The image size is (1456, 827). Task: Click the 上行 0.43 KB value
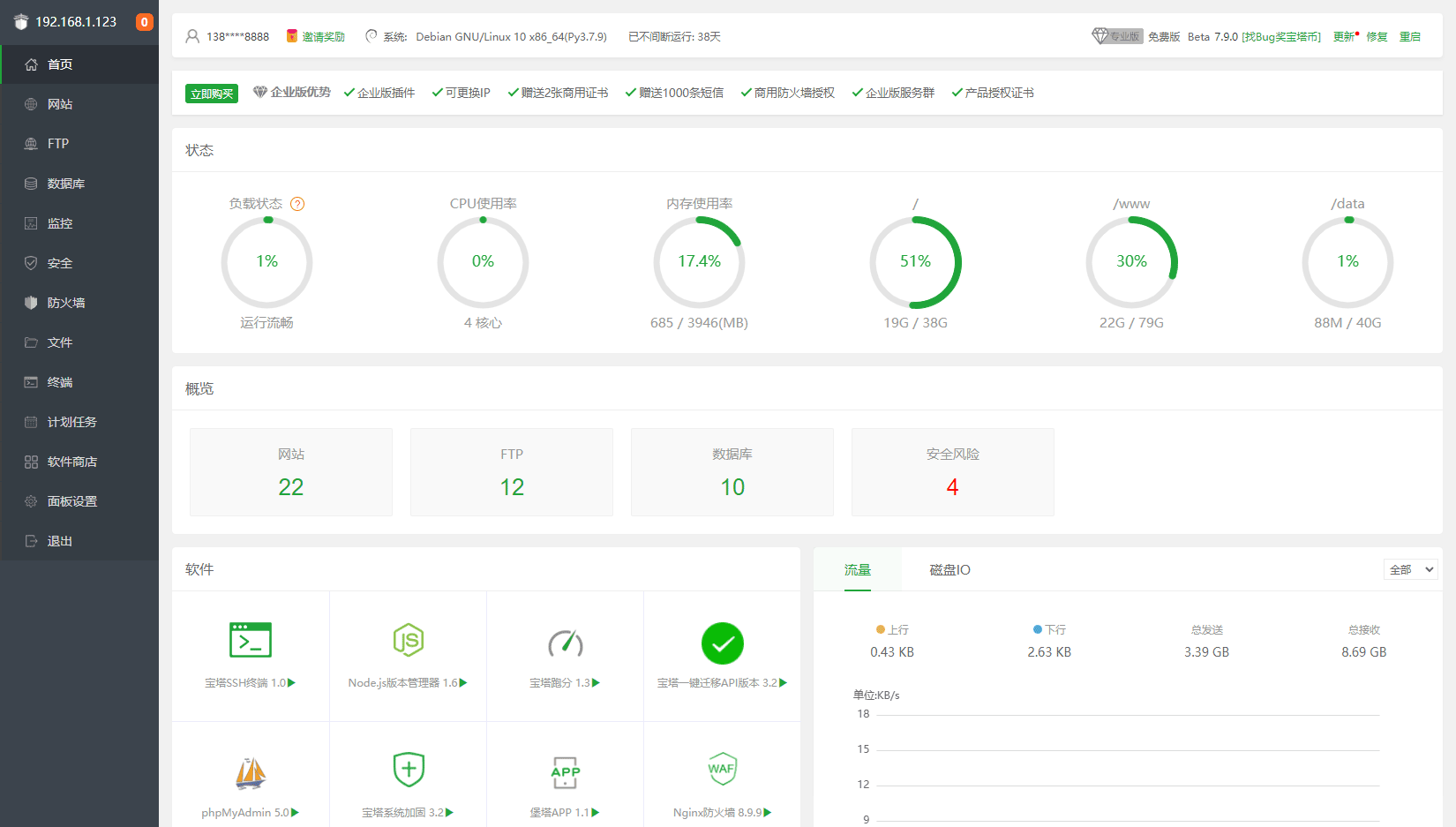tap(892, 652)
